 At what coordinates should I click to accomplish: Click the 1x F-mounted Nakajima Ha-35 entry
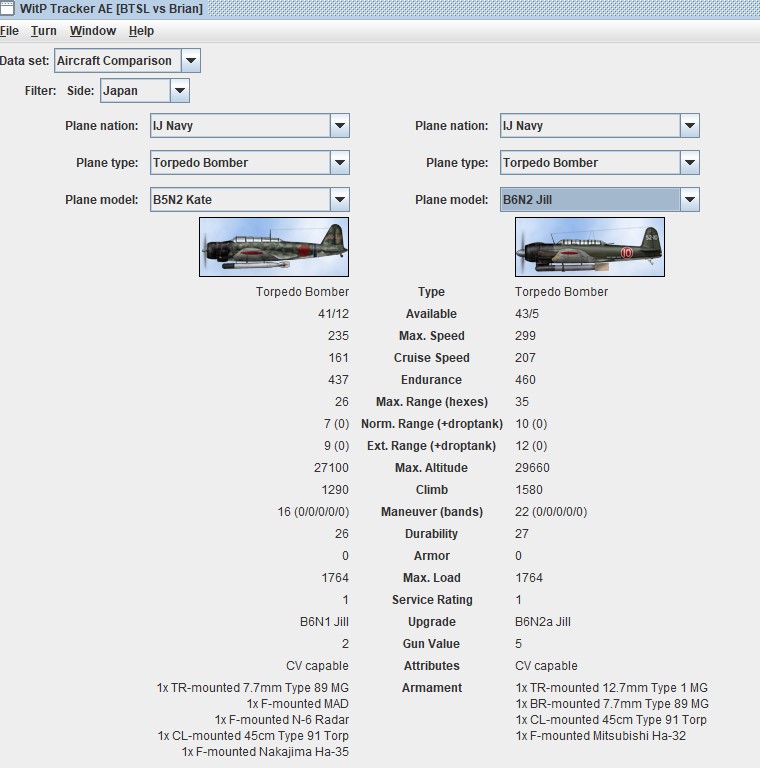265,752
